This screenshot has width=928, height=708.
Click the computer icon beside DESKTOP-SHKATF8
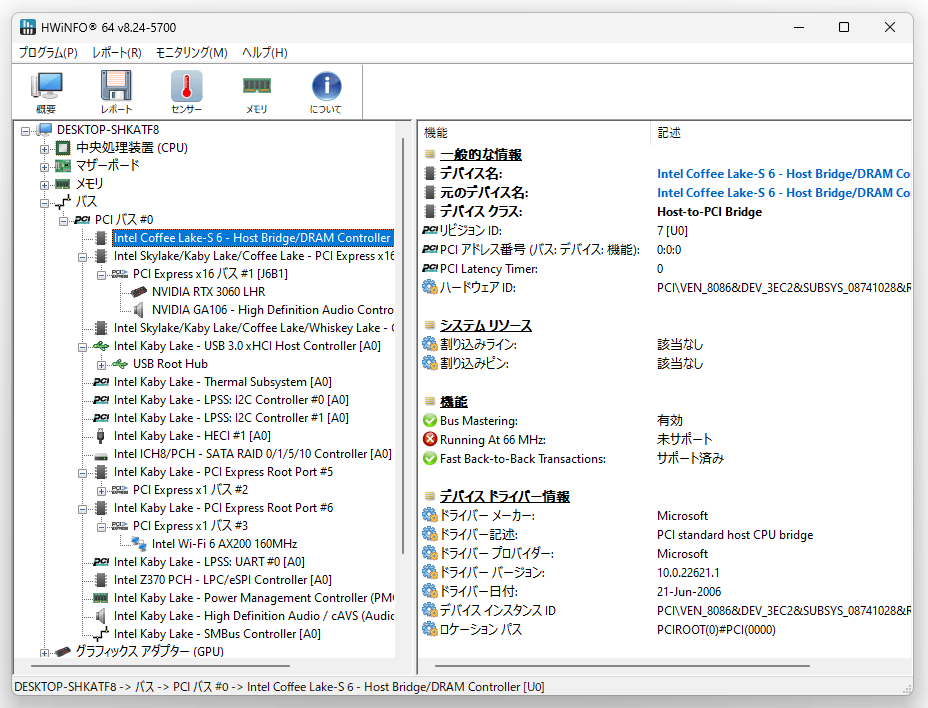(44, 130)
